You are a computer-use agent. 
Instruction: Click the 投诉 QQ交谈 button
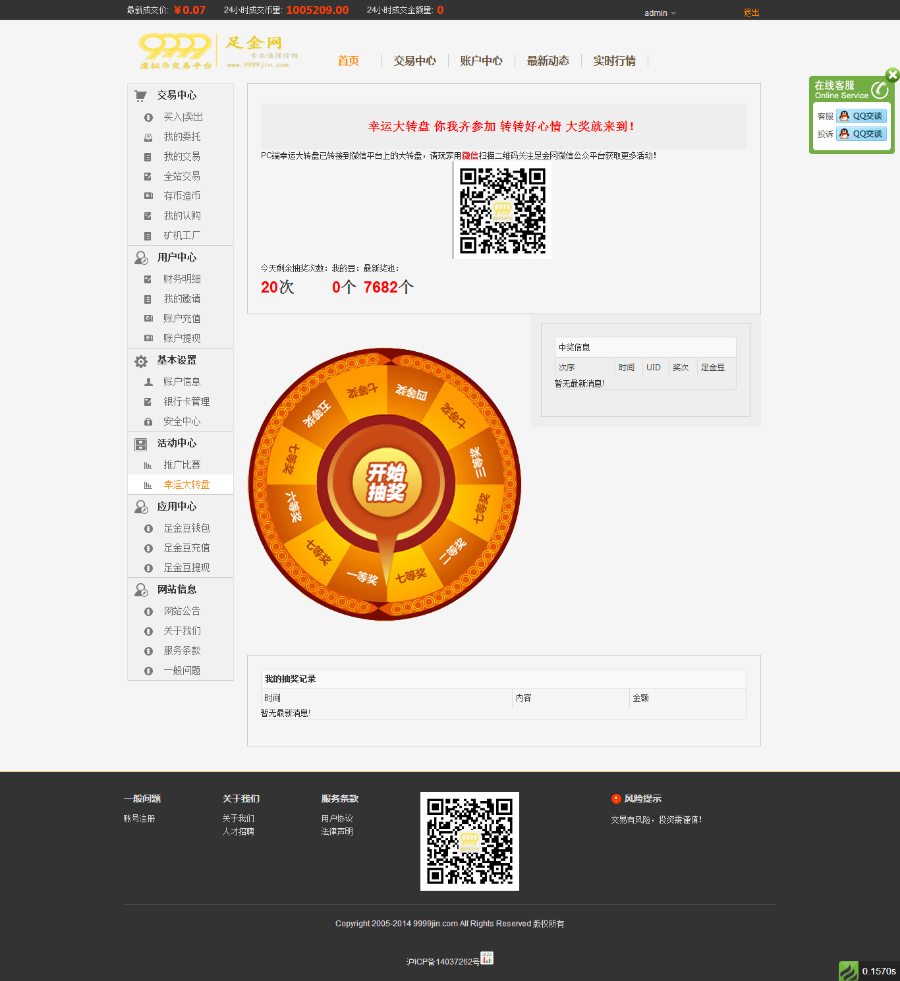(861, 134)
